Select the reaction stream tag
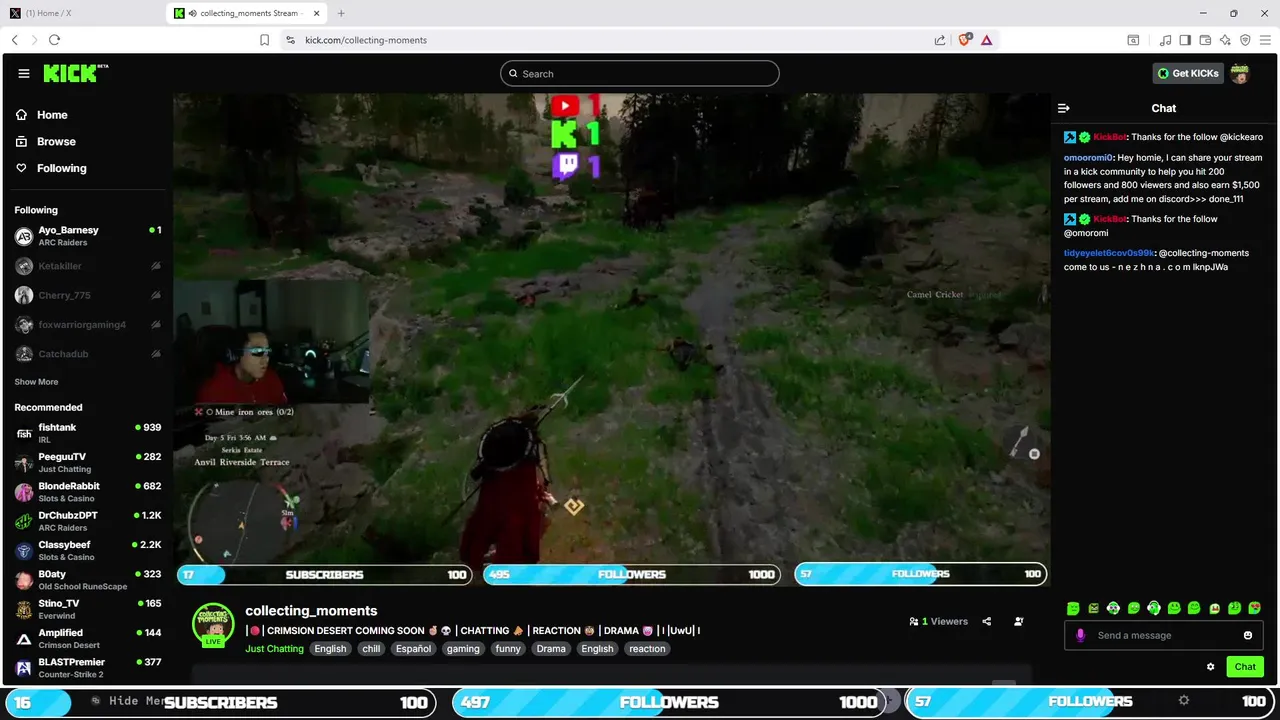 click(647, 649)
